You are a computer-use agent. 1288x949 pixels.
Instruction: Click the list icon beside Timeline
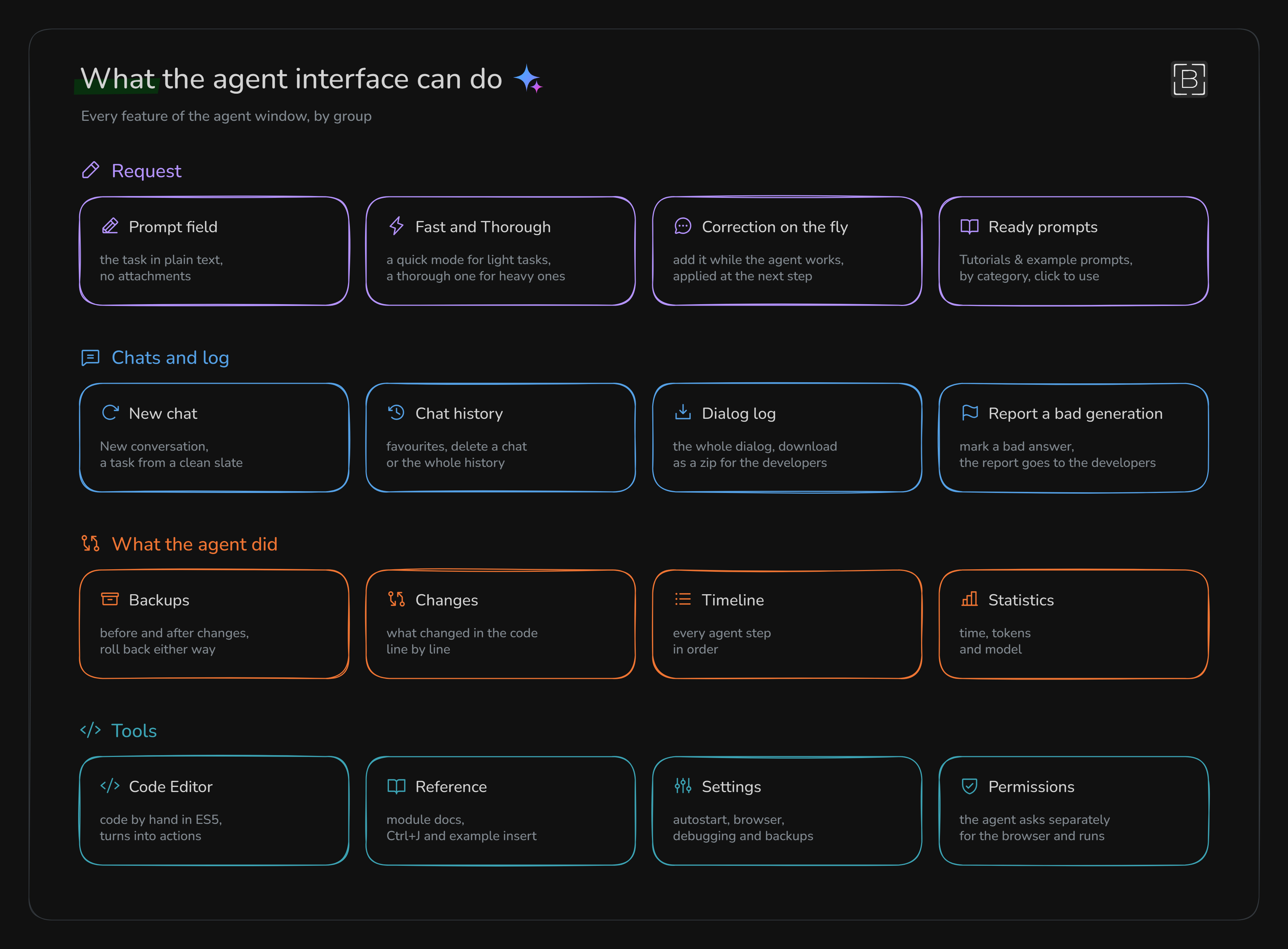click(683, 599)
